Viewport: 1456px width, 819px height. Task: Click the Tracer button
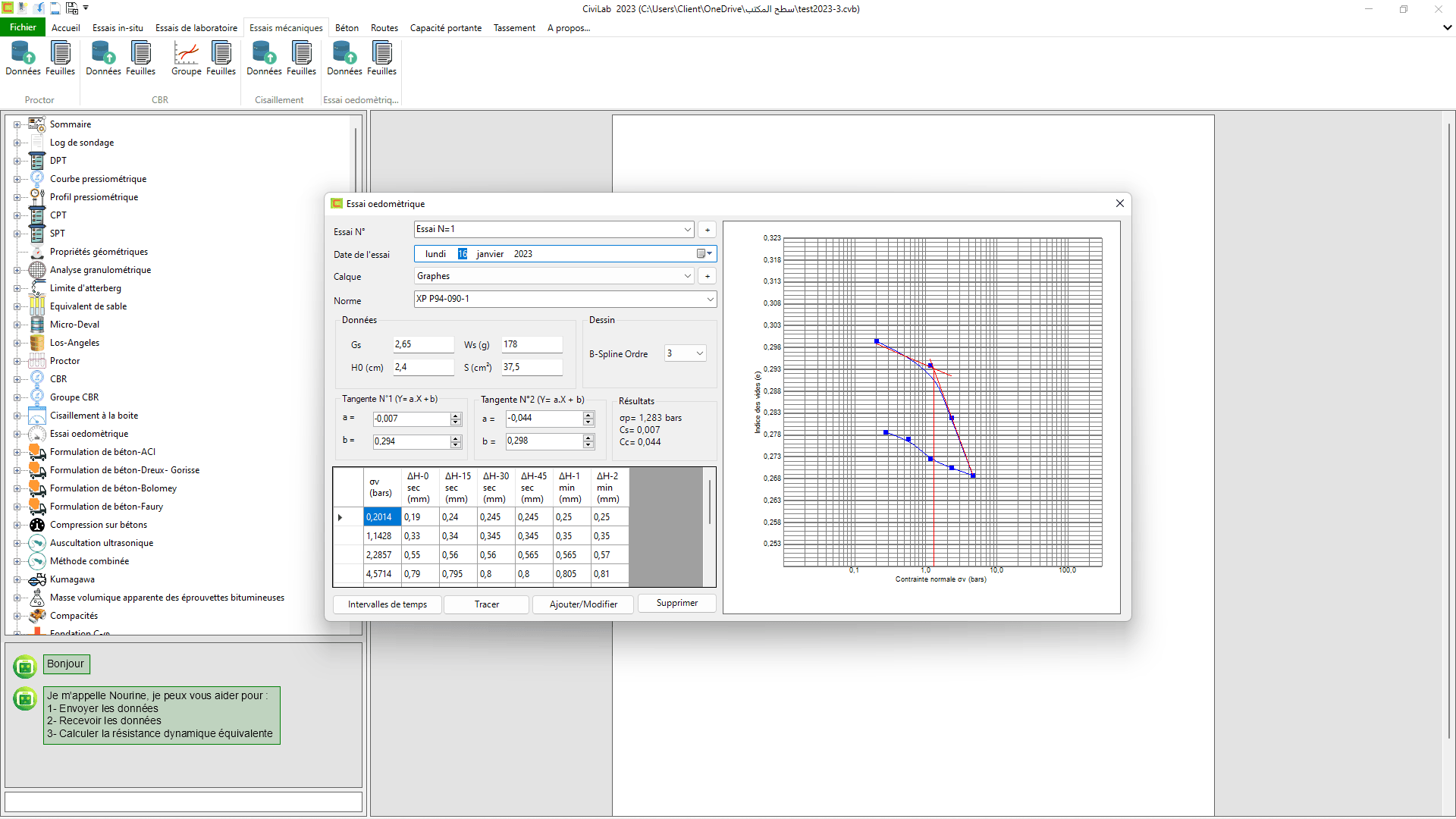(487, 604)
